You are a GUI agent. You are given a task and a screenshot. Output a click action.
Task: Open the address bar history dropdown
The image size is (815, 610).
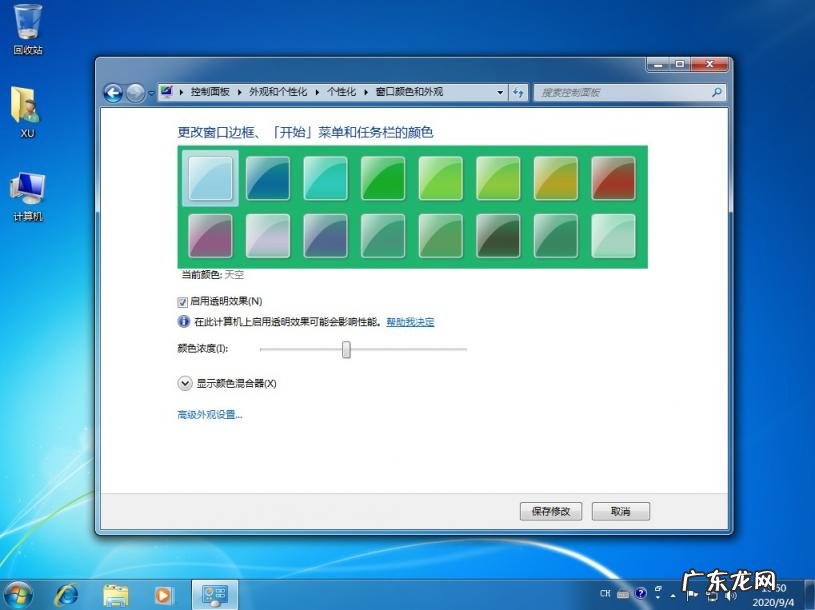point(501,92)
